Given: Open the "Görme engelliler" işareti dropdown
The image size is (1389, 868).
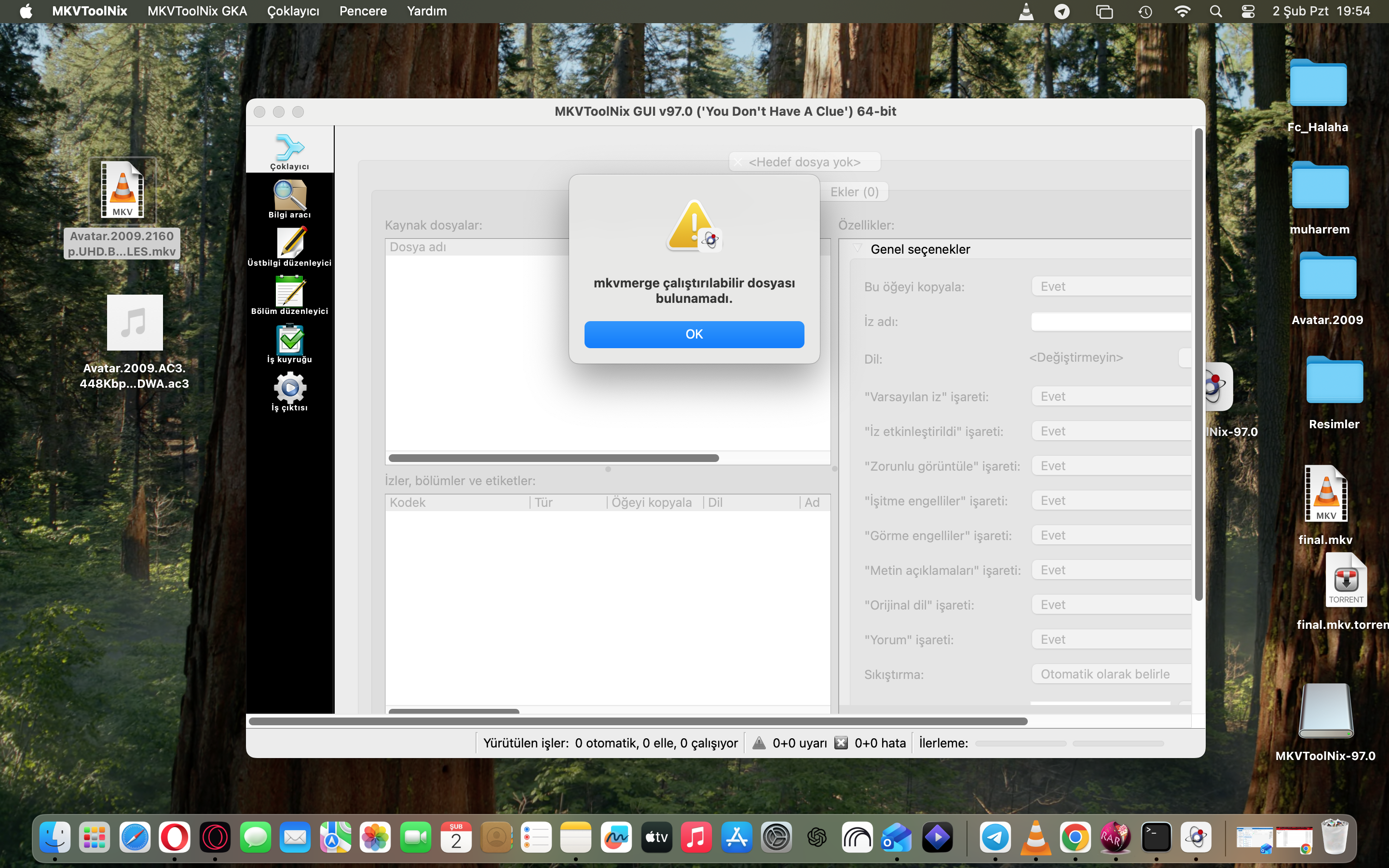Looking at the screenshot, I should [x=1111, y=536].
